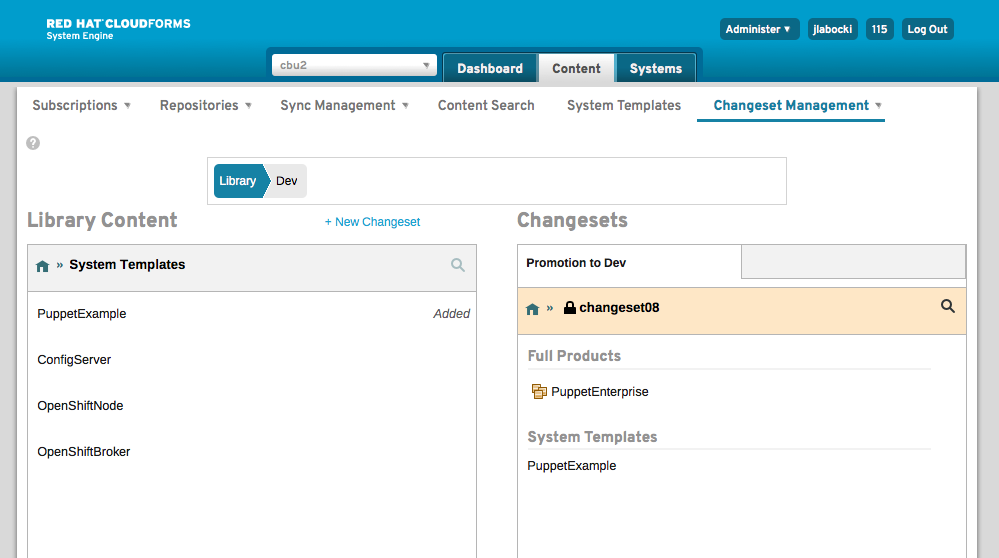This screenshot has height=558, width=999.
Task: Expand the Repositories menu
Action: [205, 105]
